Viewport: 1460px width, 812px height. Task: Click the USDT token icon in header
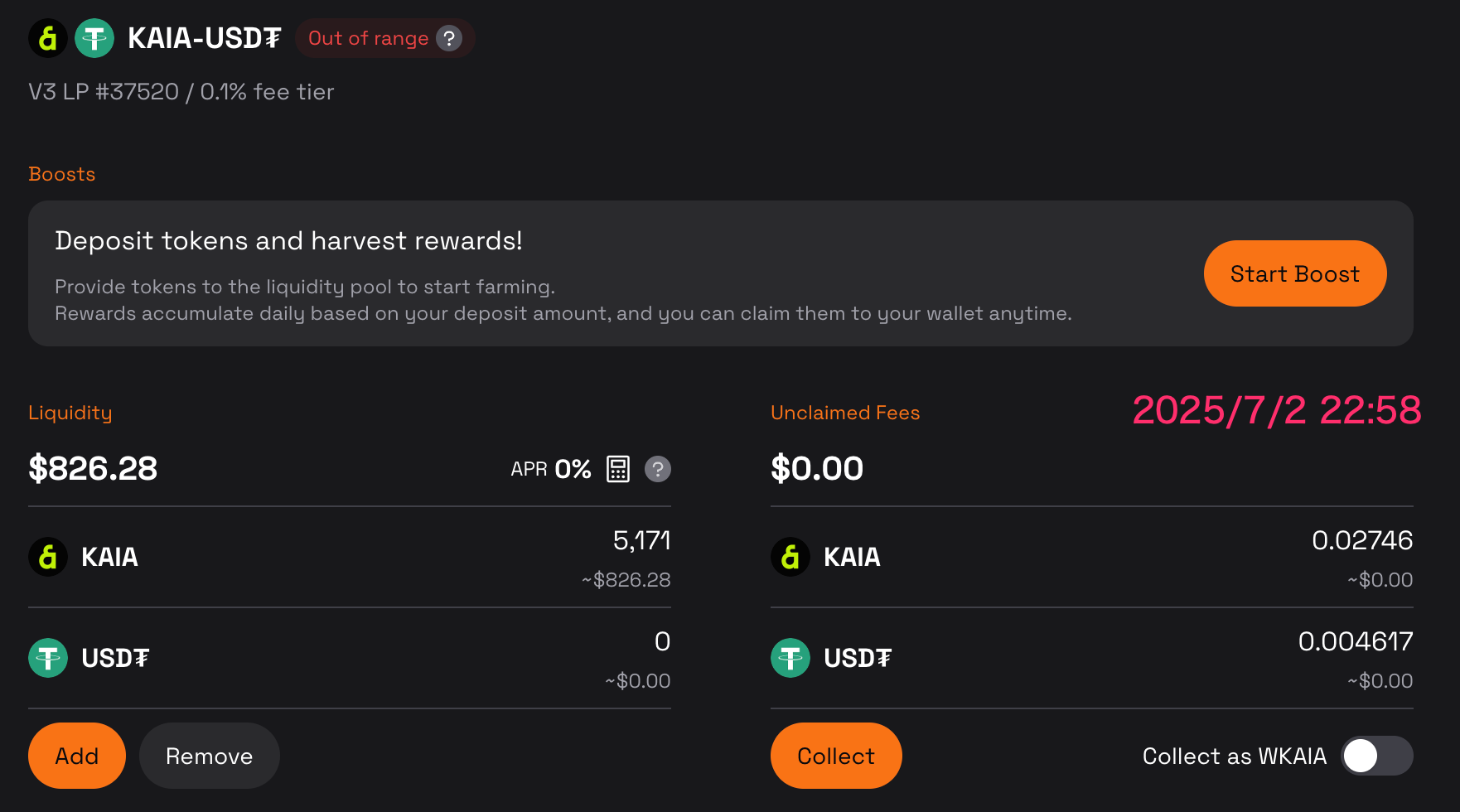(94, 38)
